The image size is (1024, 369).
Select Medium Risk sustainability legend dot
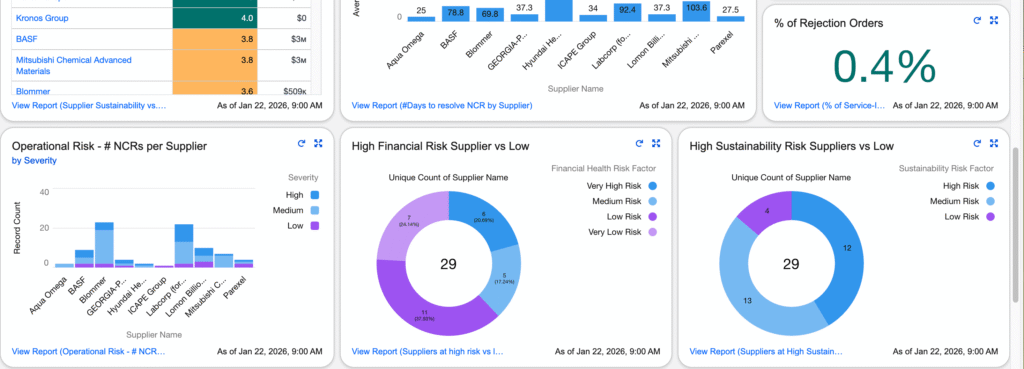[991, 202]
